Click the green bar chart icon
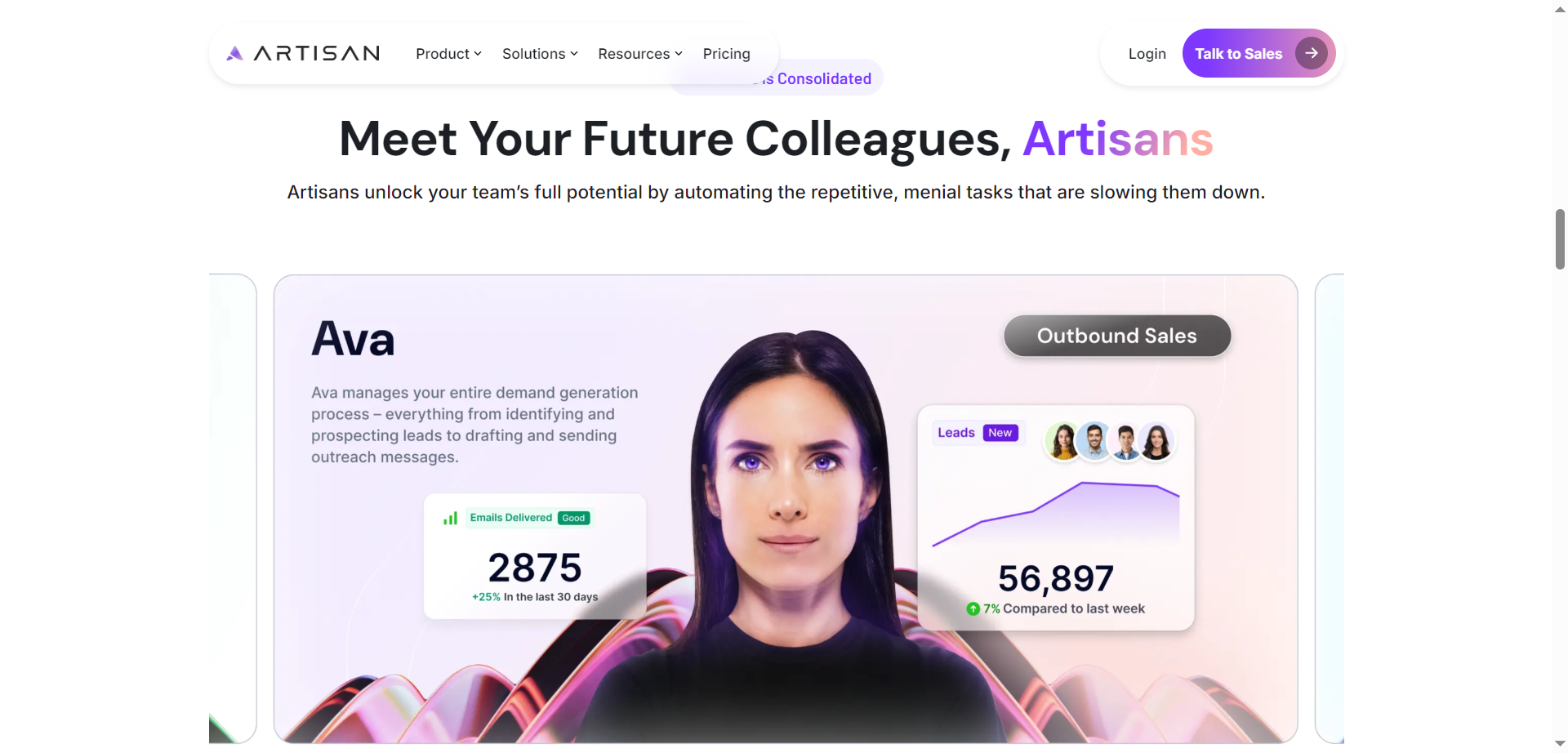Viewport: 1568px width, 753px height. click(x=450, y=518)
